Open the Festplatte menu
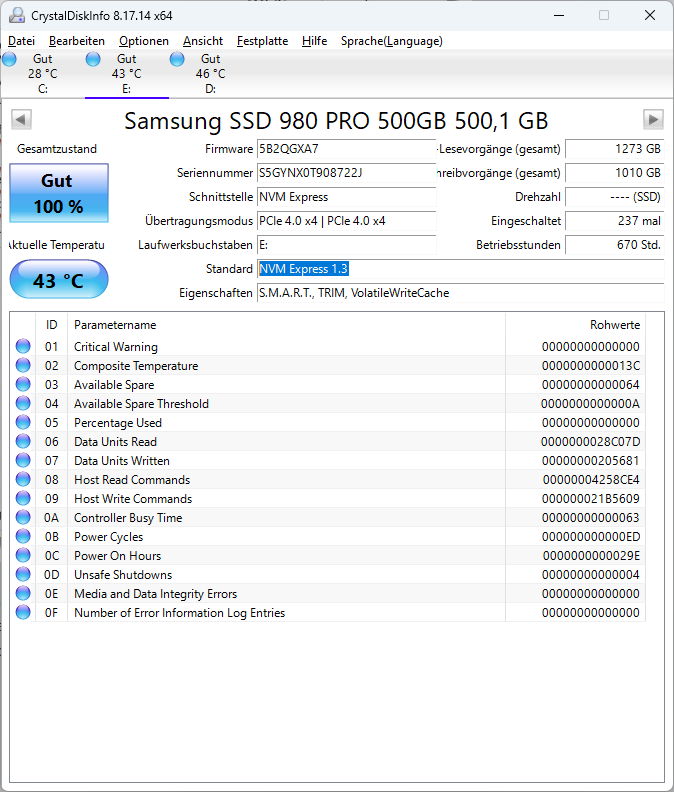 (262, 41)
